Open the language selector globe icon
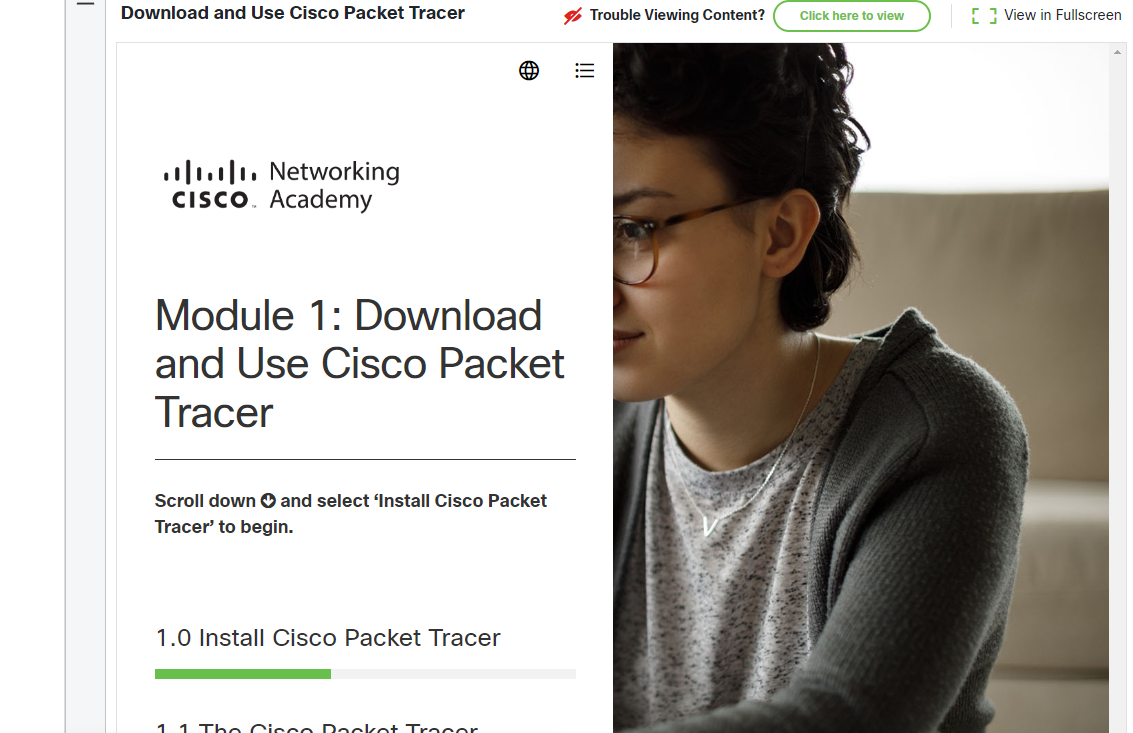Screen dimensions: 1133x733 point(529,70)
